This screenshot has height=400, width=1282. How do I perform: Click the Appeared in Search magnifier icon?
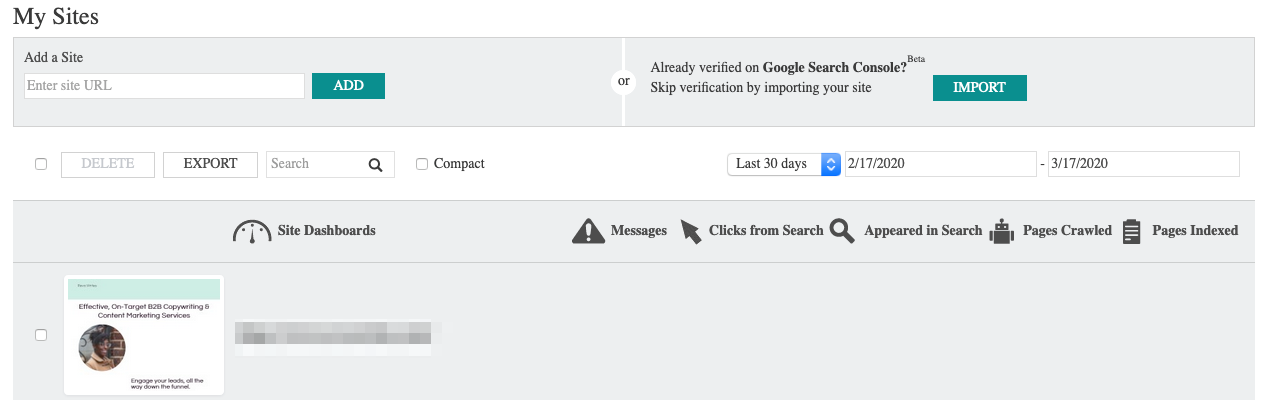pos(843,231)
